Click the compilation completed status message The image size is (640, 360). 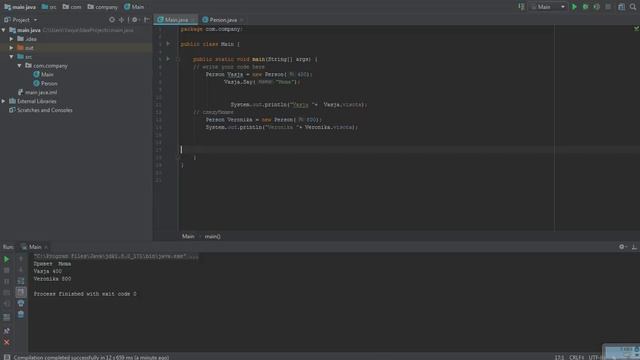click(x=91, y=357)
